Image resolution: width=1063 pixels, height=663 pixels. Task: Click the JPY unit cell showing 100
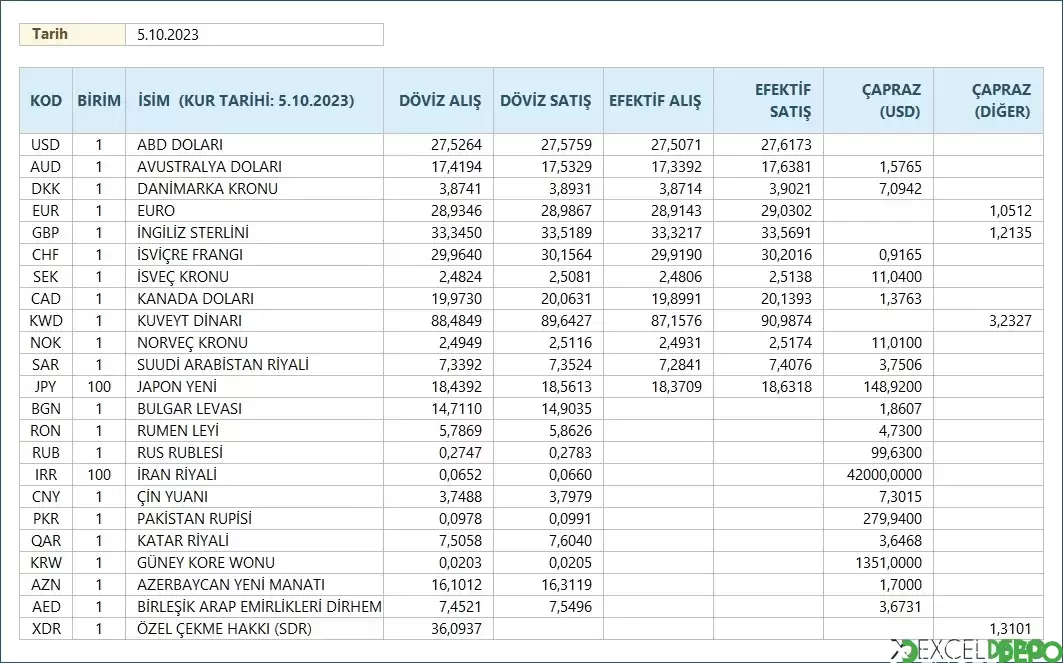click(99, 387)
